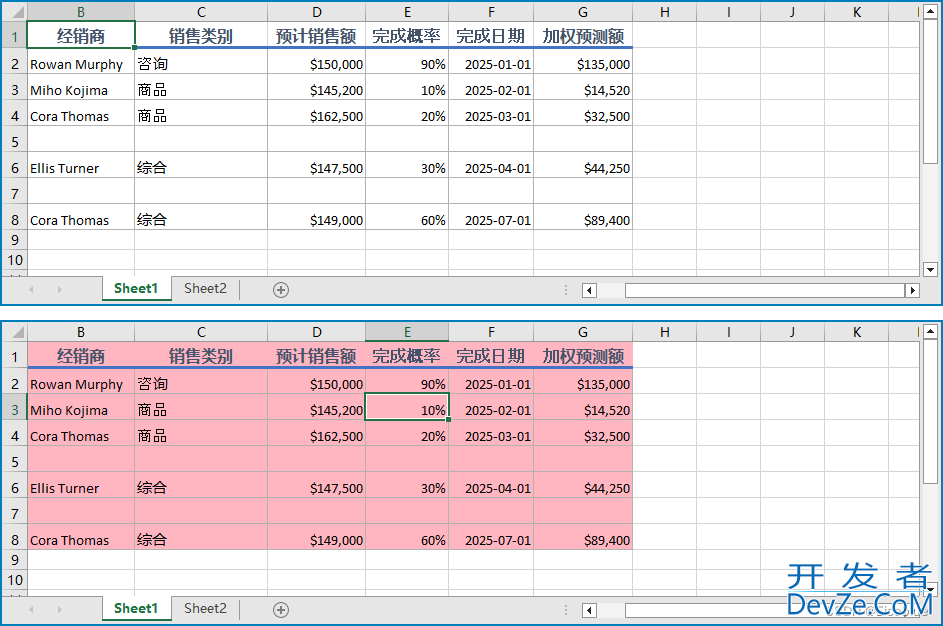Switch to Sheet2 tab in bottom window
Screen dimensions: 943x626
coord(205,608)
